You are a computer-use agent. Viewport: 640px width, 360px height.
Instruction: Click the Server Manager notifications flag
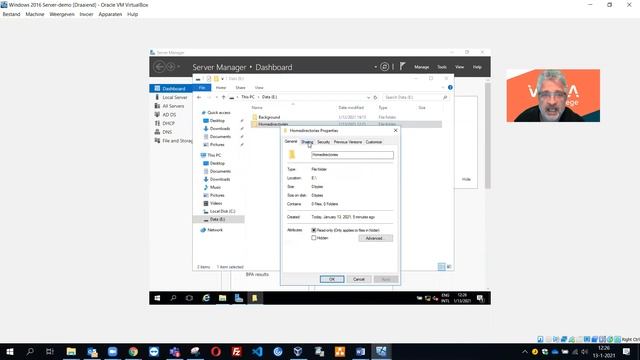402,66
